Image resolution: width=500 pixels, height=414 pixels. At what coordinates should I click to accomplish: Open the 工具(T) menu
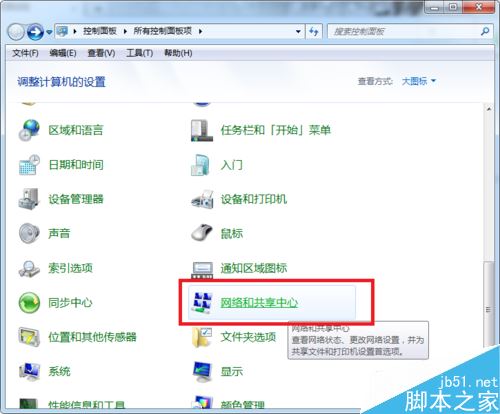139,53
